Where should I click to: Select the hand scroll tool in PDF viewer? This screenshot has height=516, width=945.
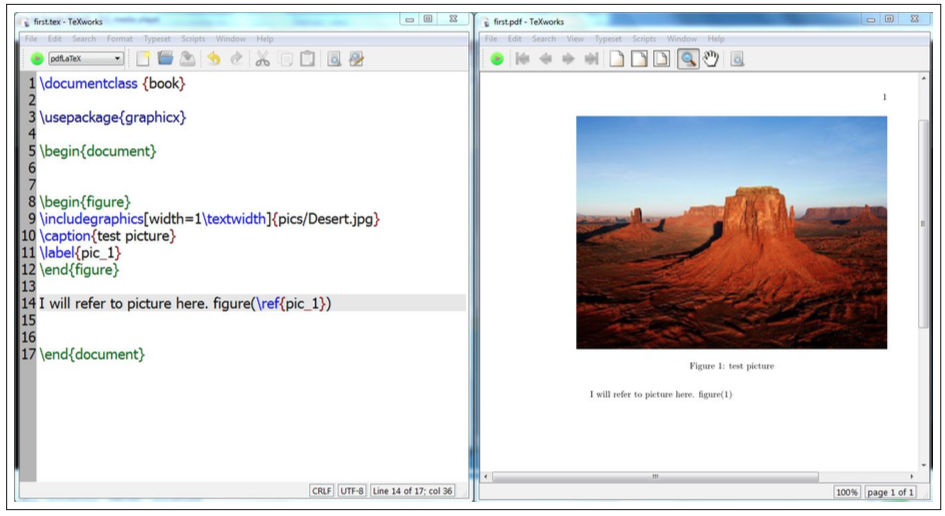711,58
